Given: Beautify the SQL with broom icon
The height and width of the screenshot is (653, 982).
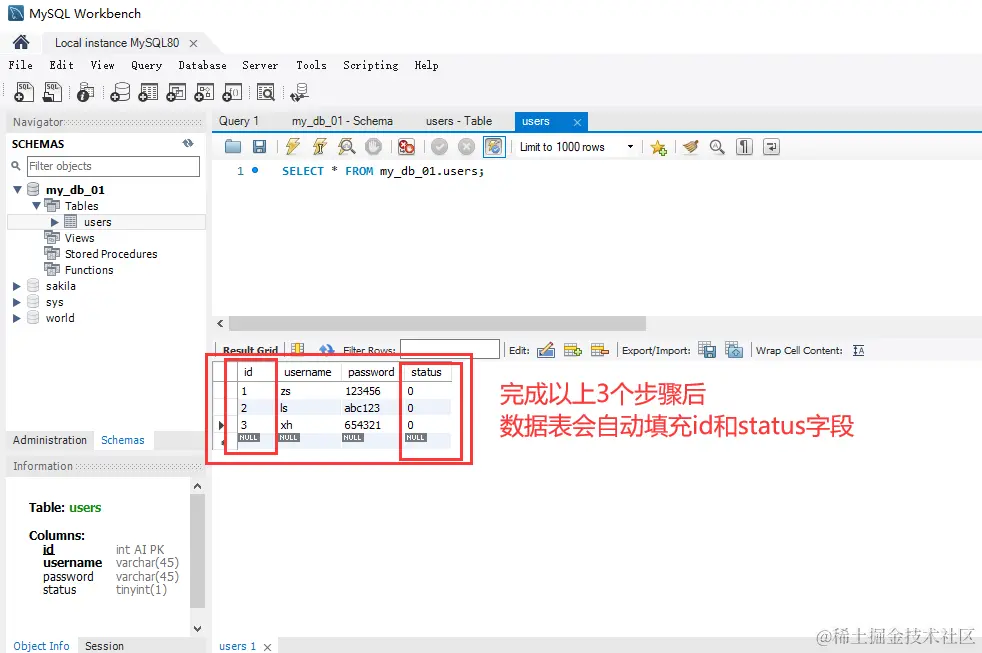Looking at the screenshot, I should [x=691, y=147].
